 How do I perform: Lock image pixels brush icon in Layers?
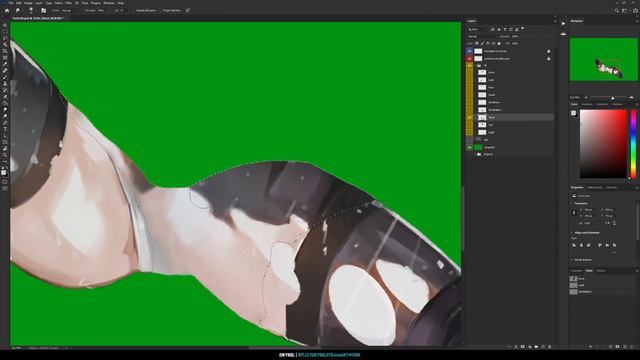coord(482,43)
